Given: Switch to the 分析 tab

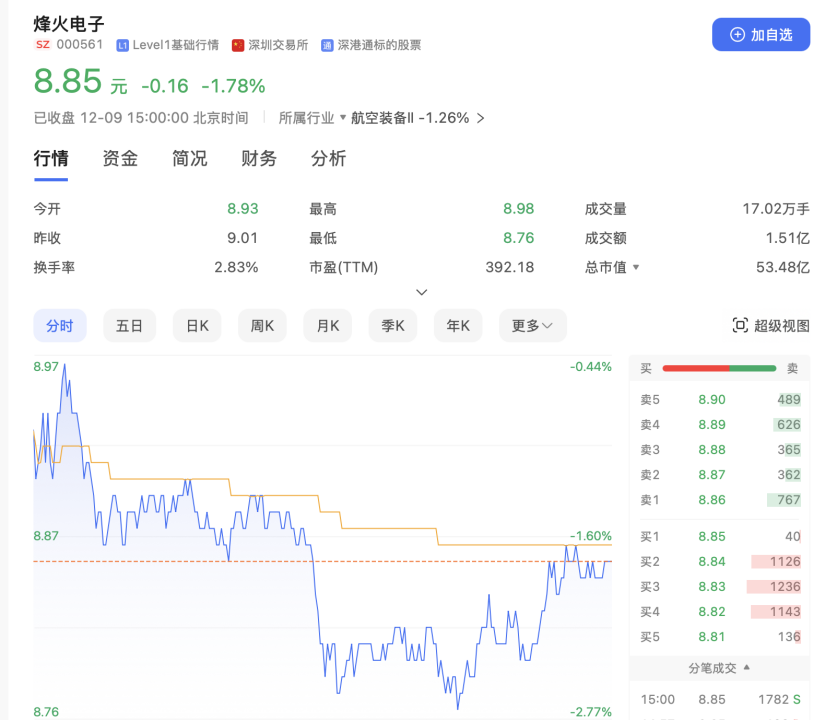Looking at the screenshot, I should pyautogui.click(x=328, y=158).
